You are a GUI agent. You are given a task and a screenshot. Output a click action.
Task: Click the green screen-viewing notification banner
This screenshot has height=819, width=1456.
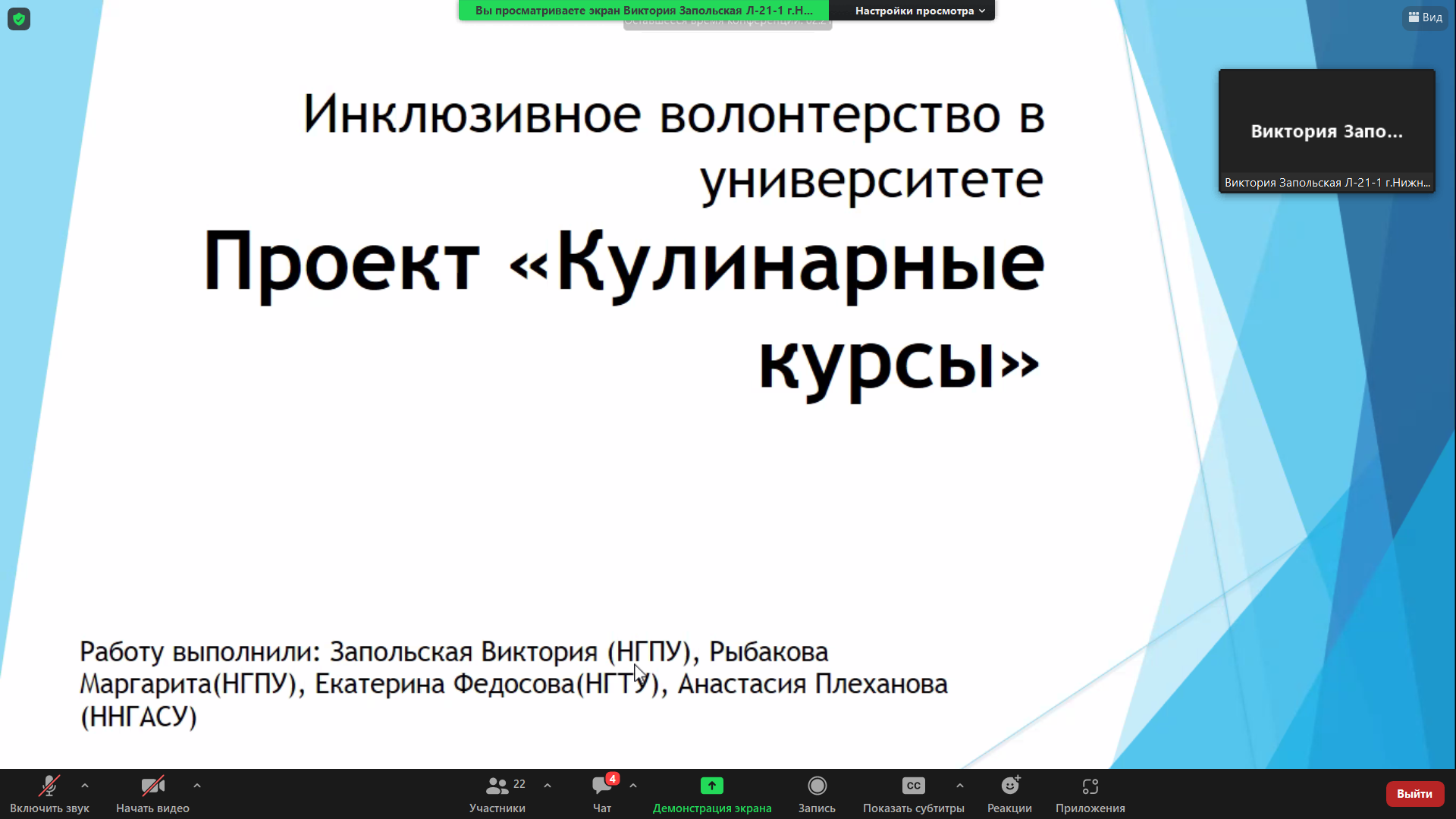tap(643, 11)
